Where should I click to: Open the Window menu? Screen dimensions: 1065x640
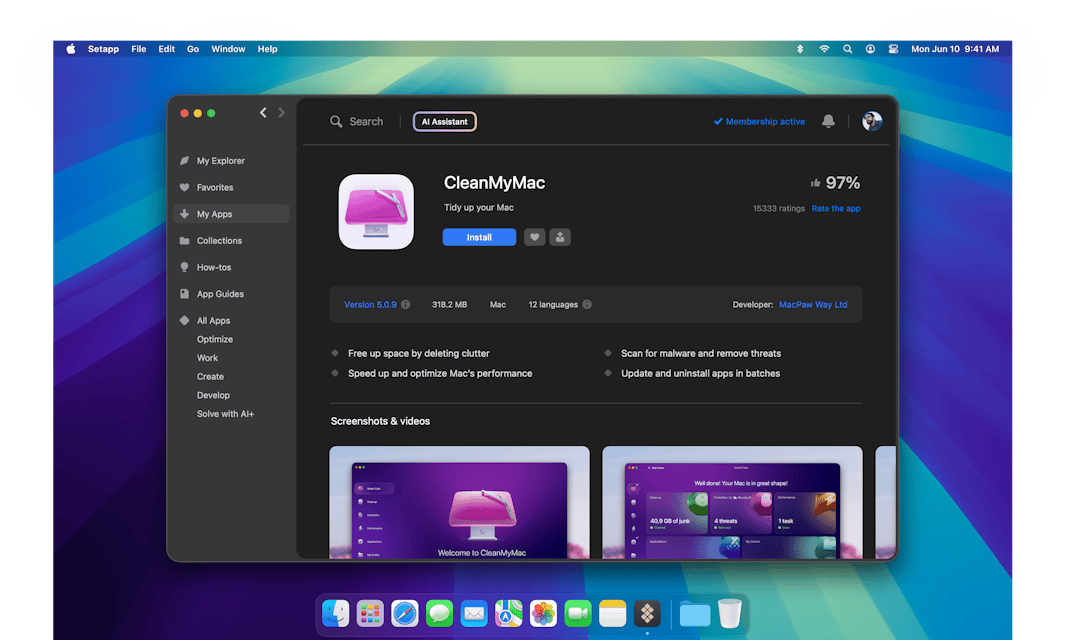pos(228,49)
